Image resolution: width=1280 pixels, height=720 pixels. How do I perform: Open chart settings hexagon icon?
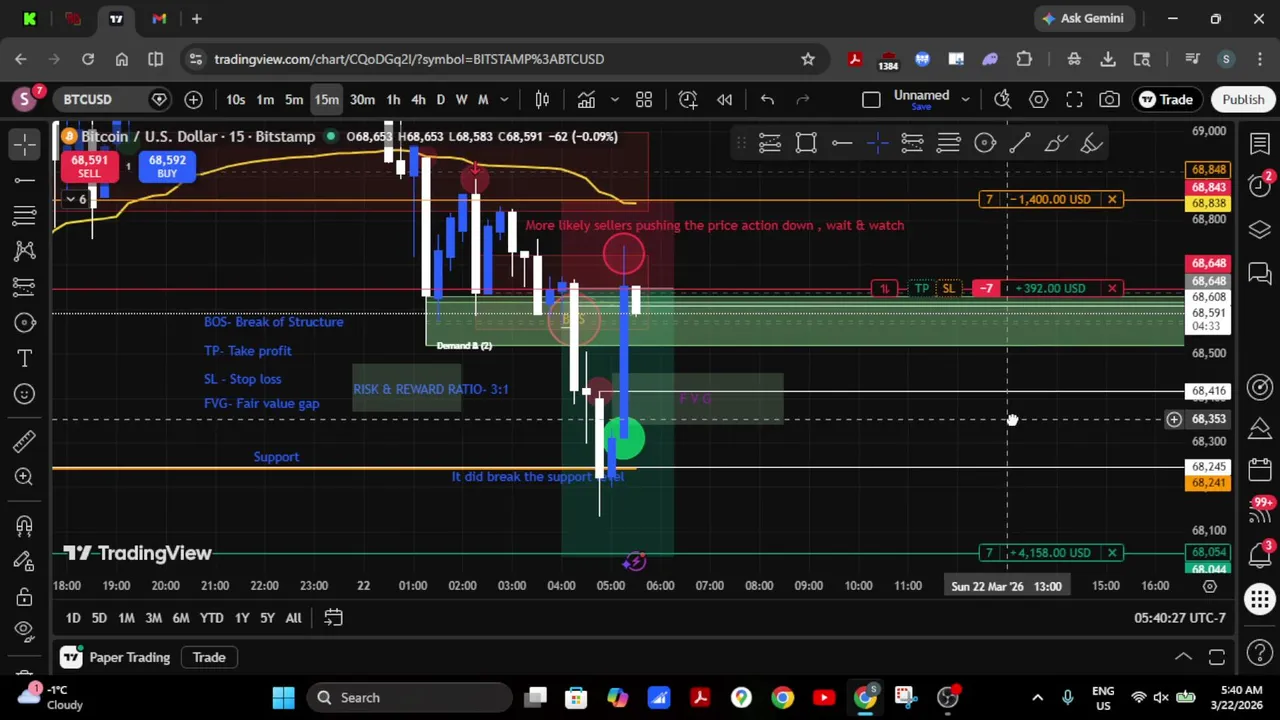tap(1039, 99)
